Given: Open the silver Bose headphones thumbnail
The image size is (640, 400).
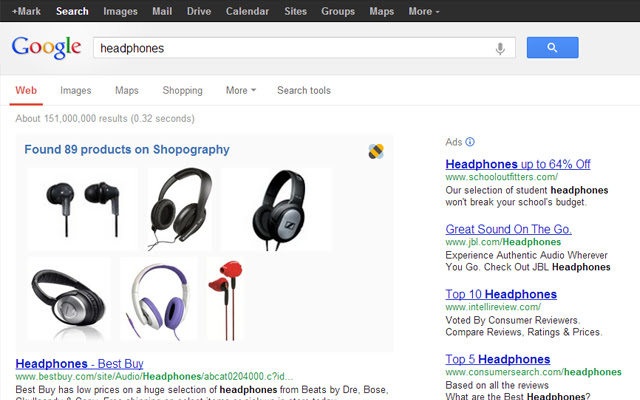Looking at the screenshot, I should [69, 299].
